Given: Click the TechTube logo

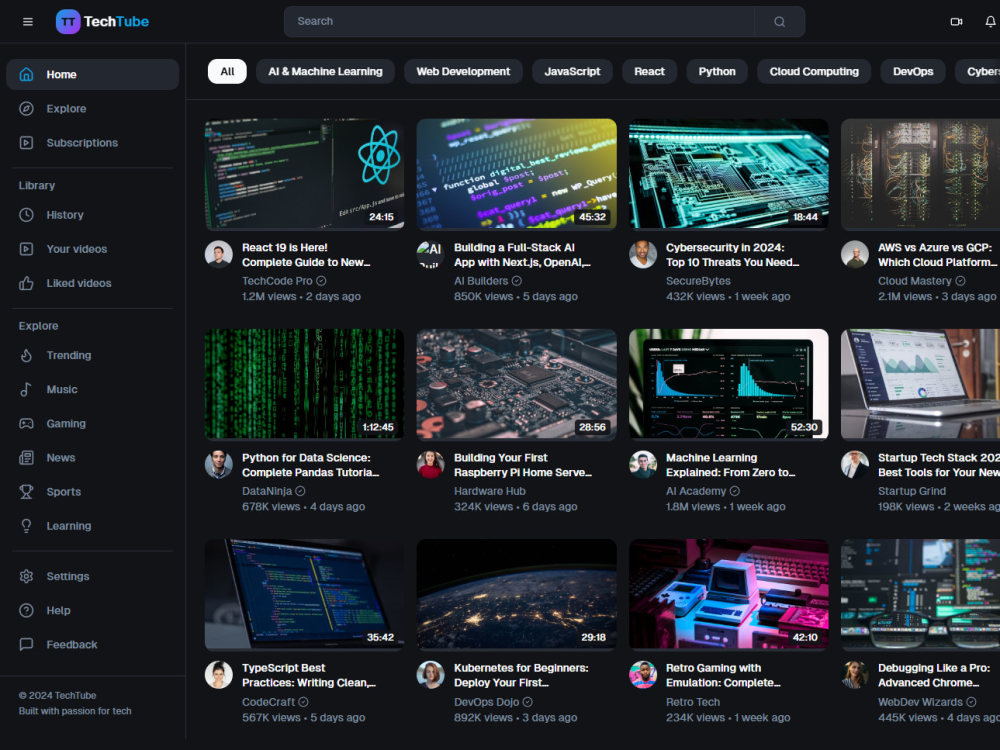Looking at the screenshot, I should click(102, 22).
